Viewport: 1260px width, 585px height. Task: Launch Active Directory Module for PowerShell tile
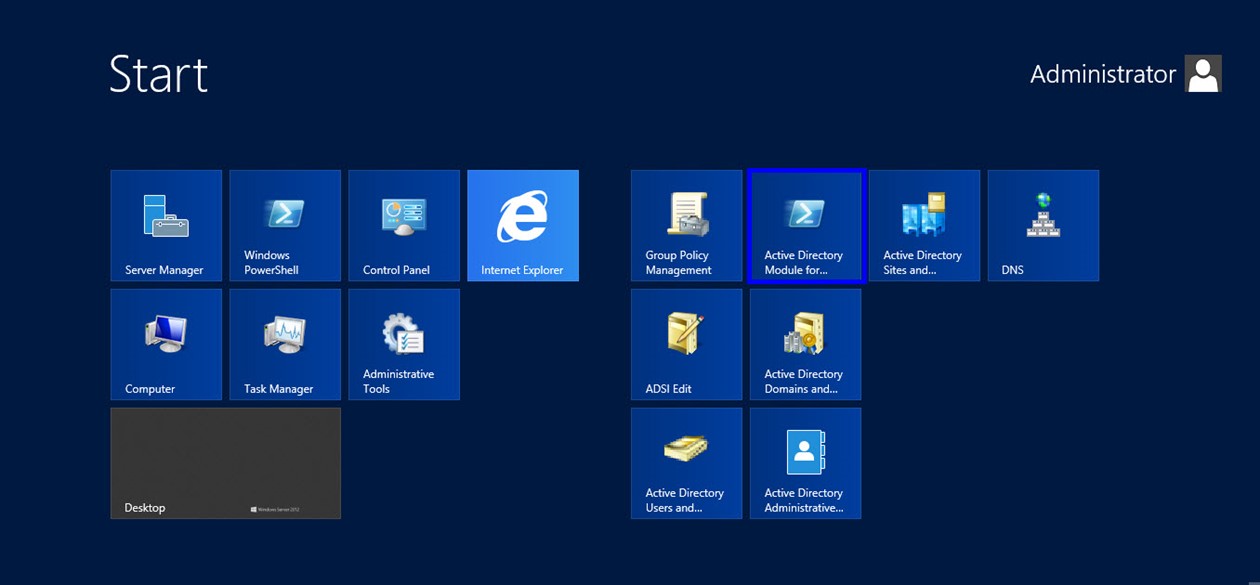806,225
